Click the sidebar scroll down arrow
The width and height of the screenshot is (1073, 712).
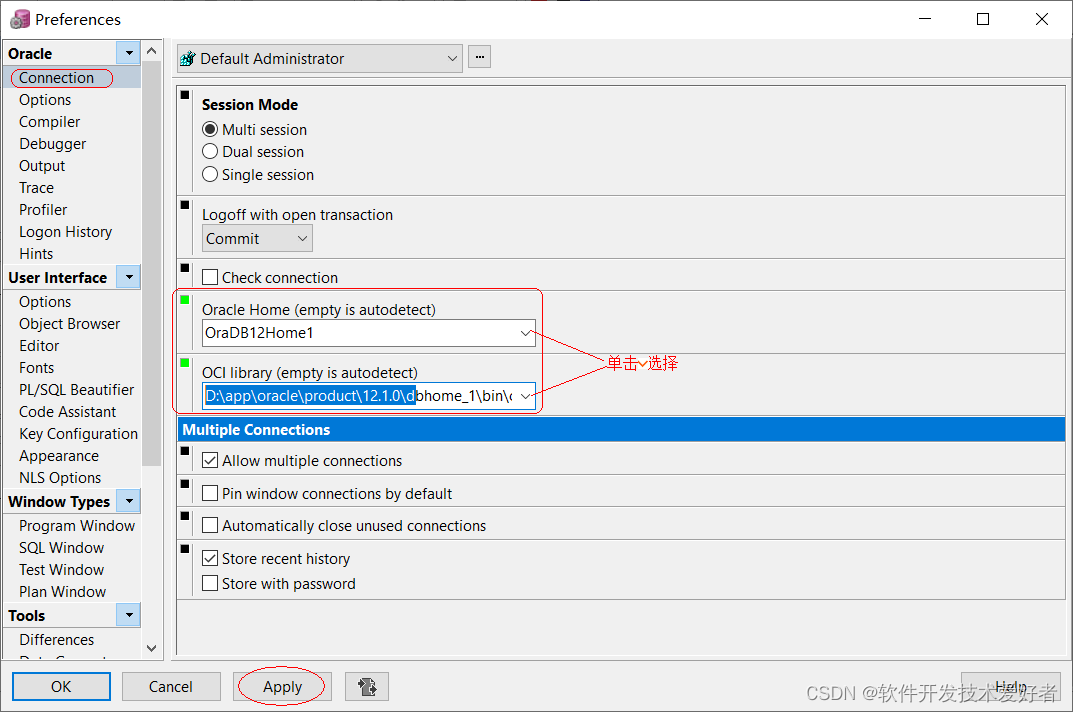pos(152,648)
